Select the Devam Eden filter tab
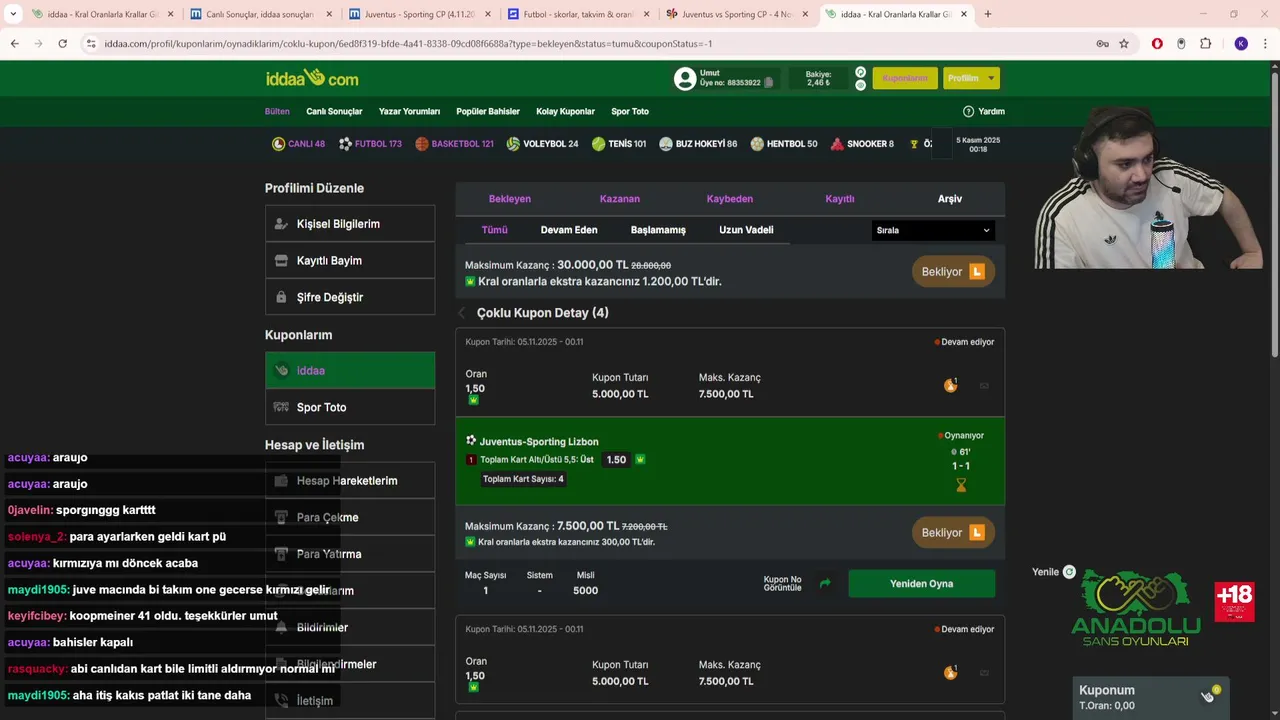The image size is (1280, 720). (x=569, y=230)
